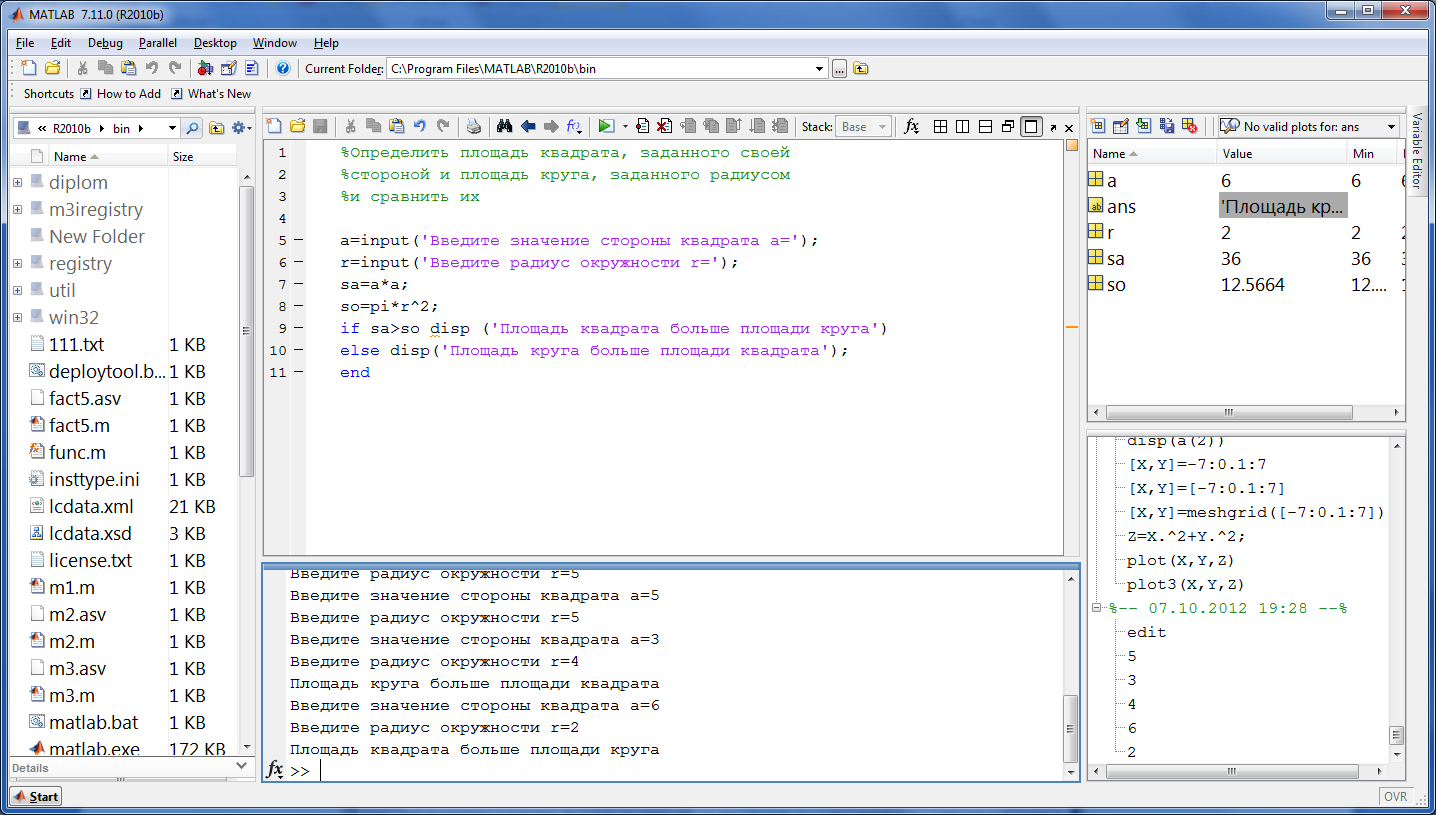Import data into the Workspace
The image size is (1436, 815).
[x=1144, y=126]
